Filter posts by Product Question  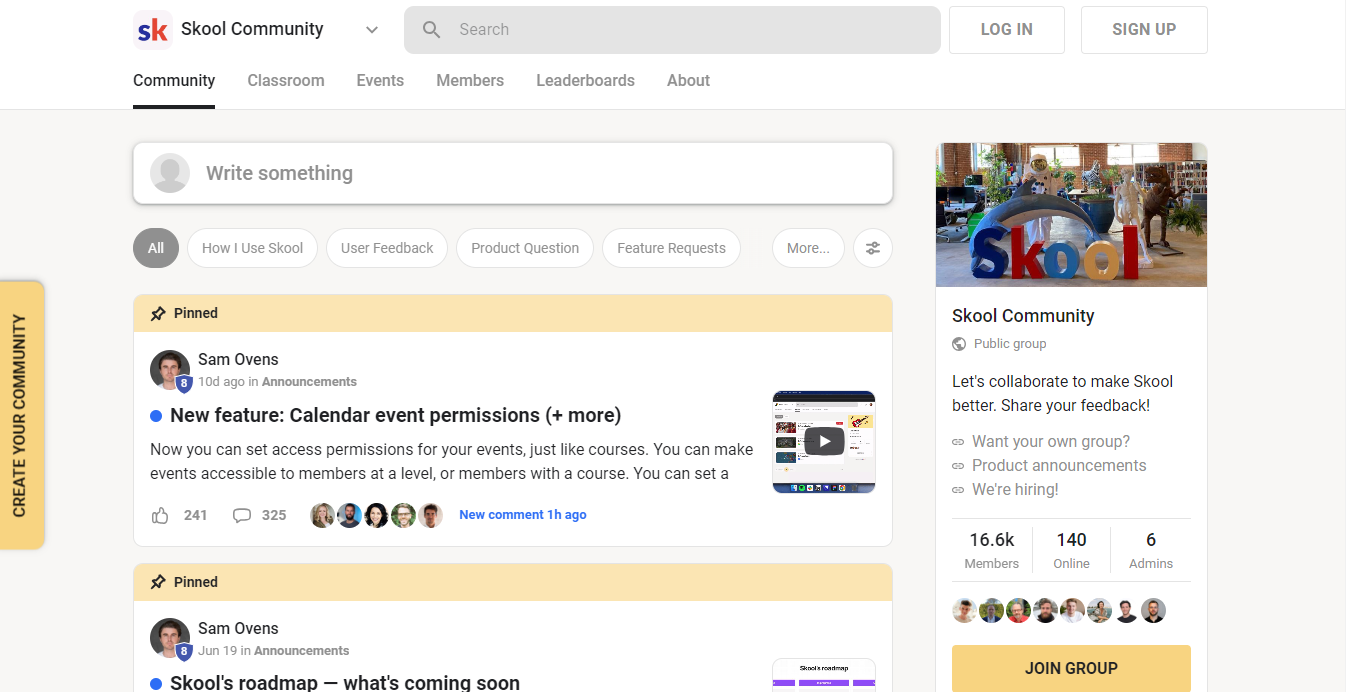[525, 248]
